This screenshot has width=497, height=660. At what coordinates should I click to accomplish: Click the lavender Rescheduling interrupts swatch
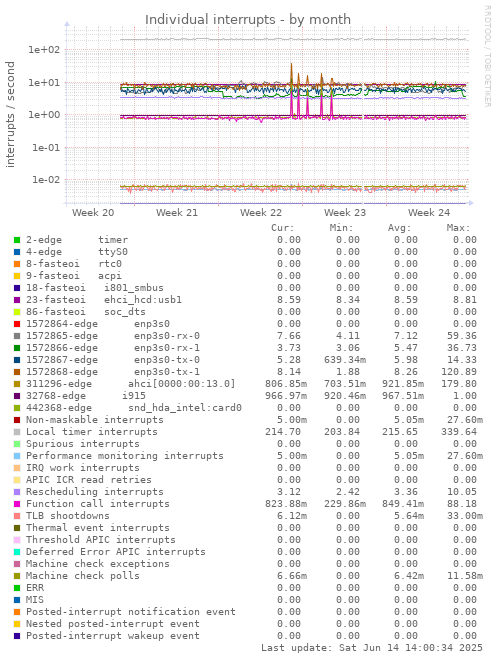point(17,492)
